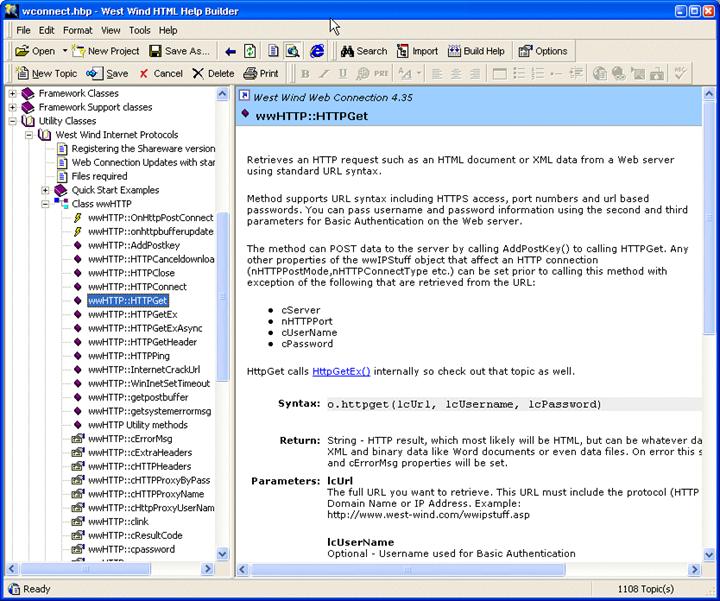Click the Build Help button
This screenshot has height=601, width=720.
pos(476,51)
